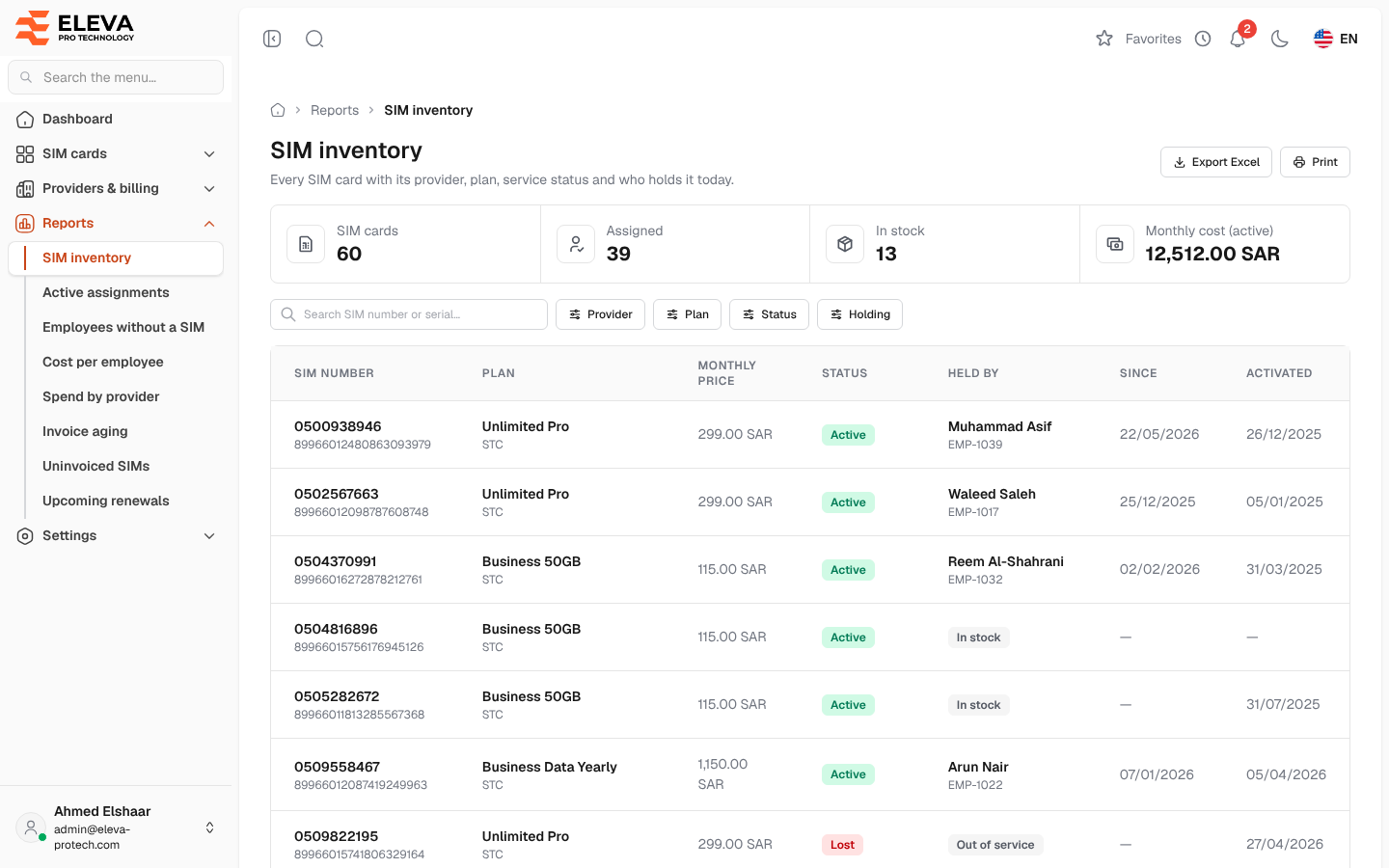
Task: Collapse the Reports section chevron
Action: pos(209,224)
